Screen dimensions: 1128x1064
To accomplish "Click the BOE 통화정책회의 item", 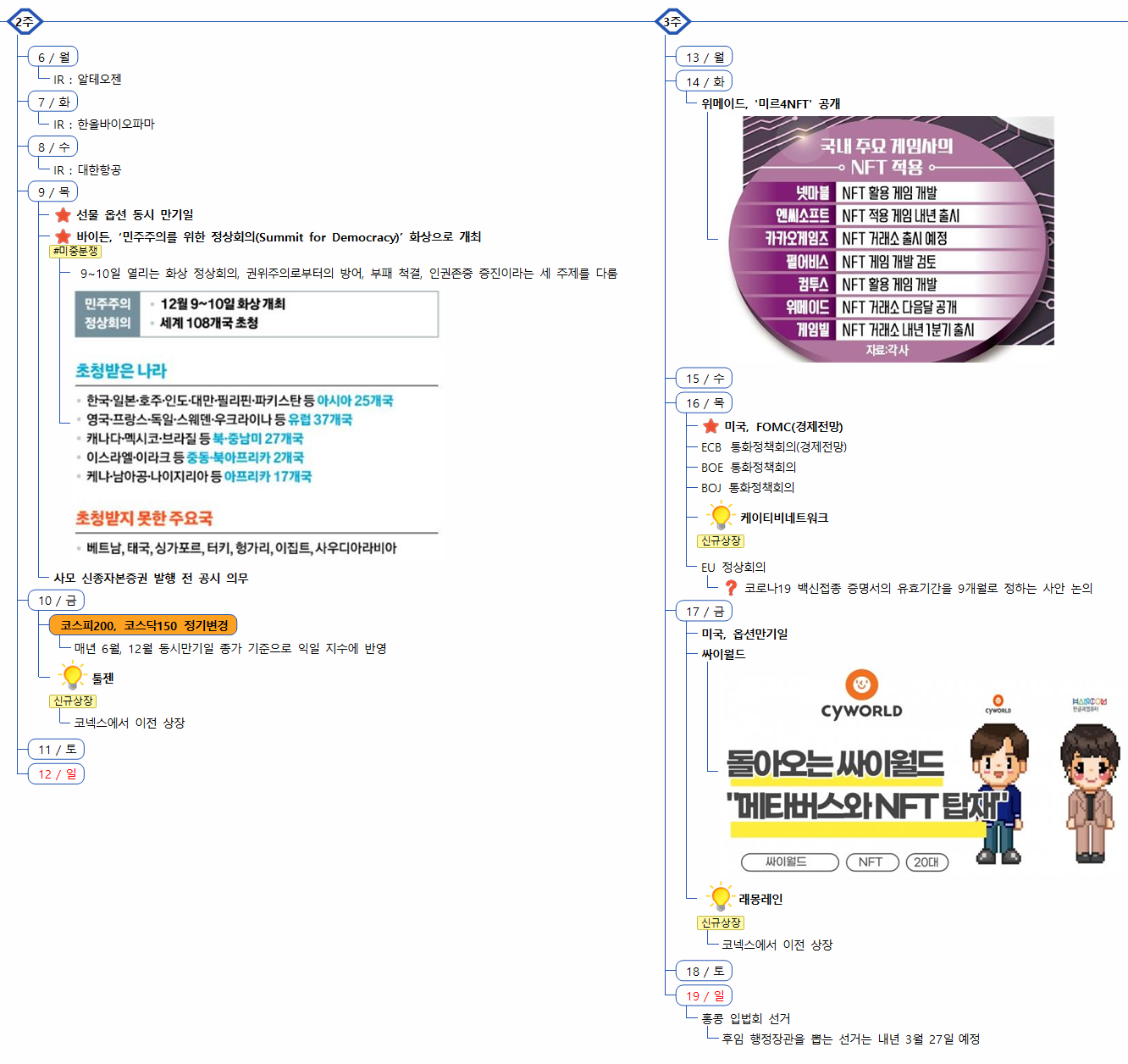I will point(749,467).
